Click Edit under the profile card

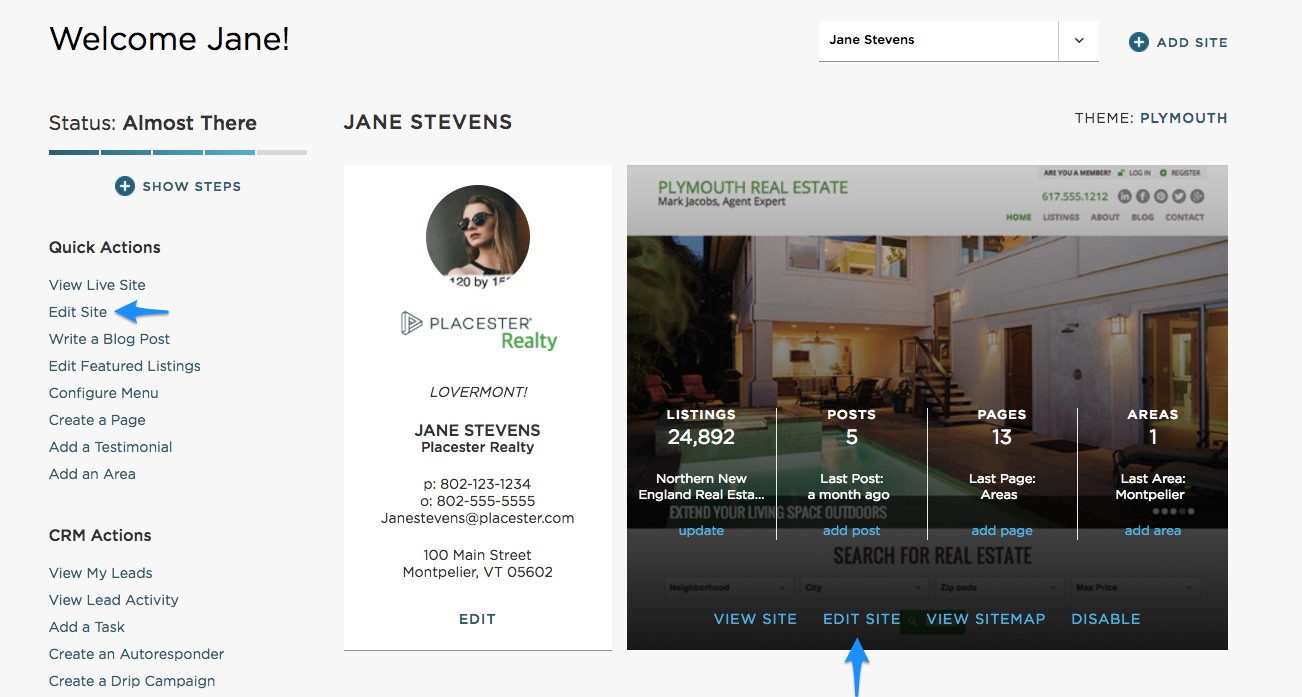(x=478, y=619)
